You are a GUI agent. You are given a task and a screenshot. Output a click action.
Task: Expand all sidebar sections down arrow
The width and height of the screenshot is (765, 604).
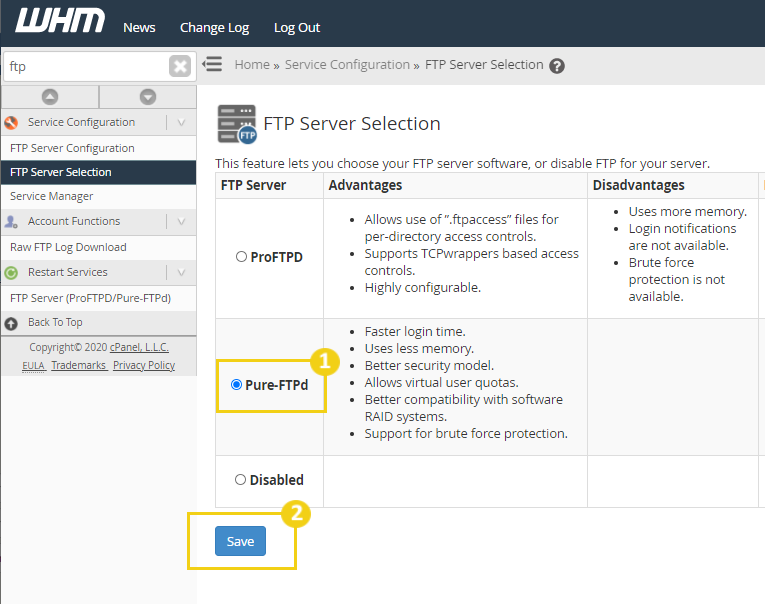click(148, 97)
